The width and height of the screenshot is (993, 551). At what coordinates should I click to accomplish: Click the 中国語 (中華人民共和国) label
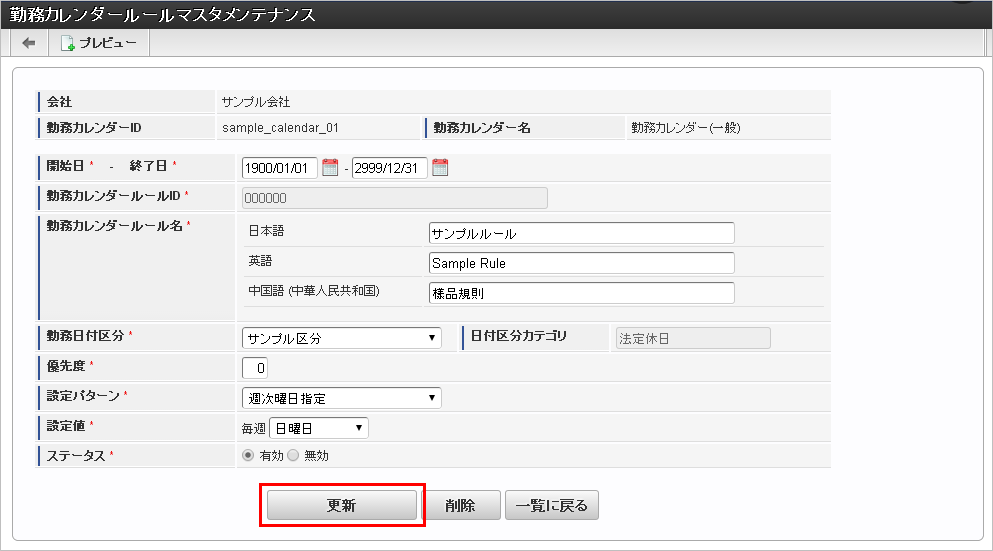tap(314, 291)
